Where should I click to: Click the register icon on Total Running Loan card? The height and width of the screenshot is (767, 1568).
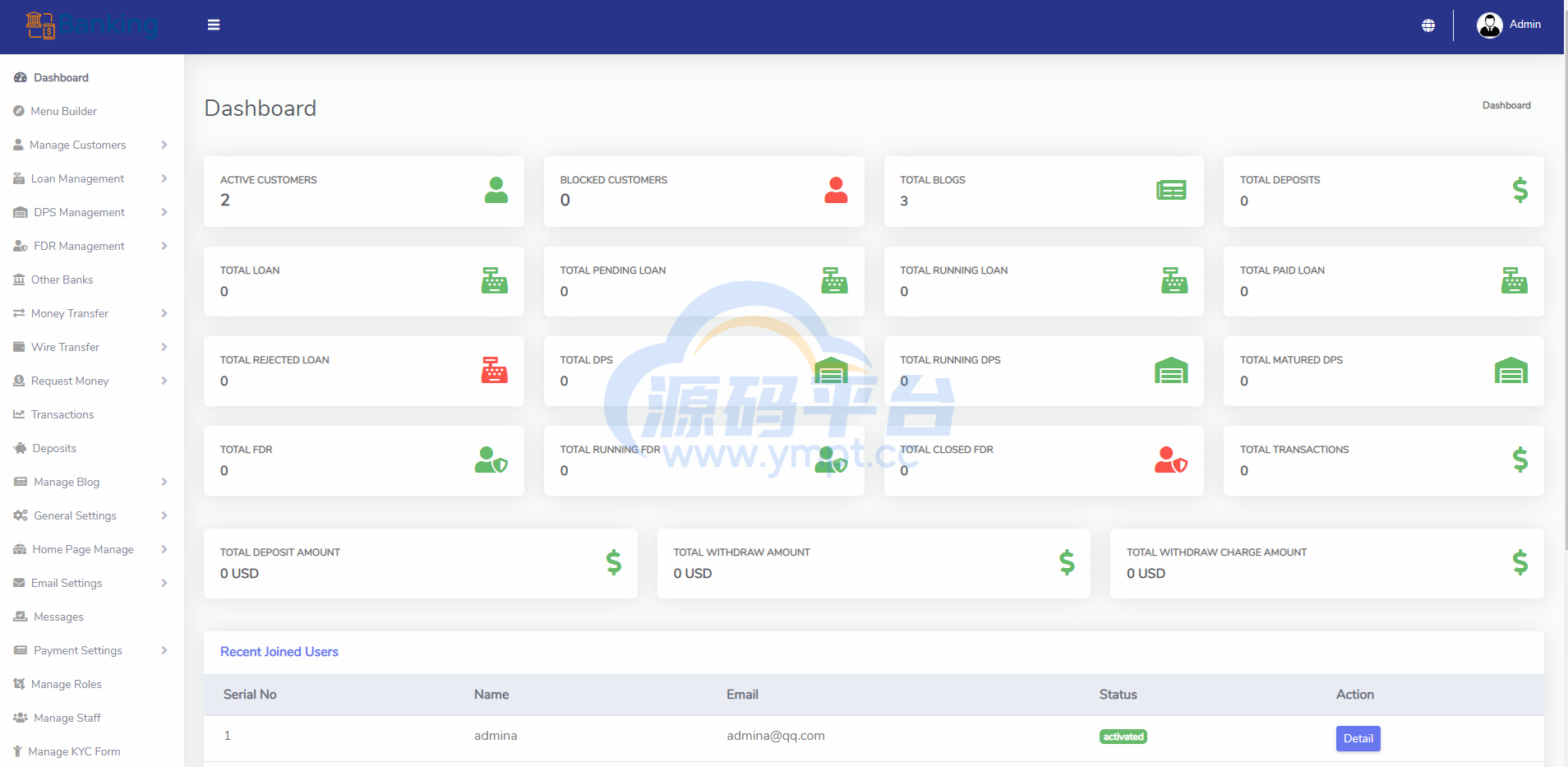(1174, 280)
